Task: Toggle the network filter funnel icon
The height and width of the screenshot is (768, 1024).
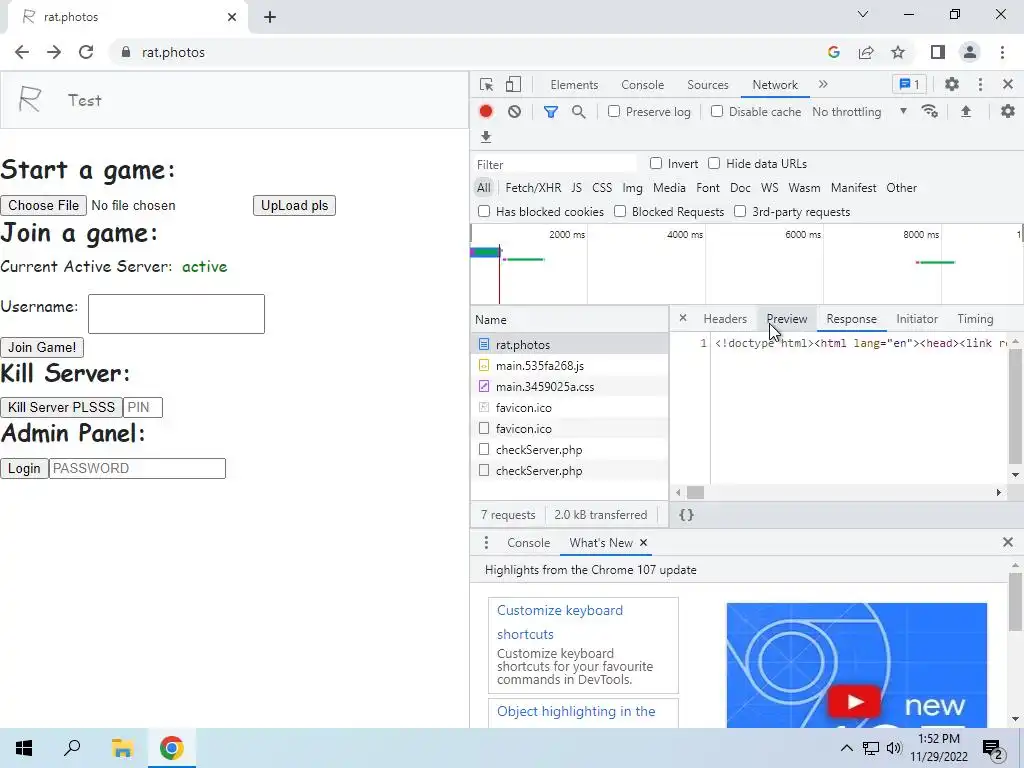Action: (x=551, y=112)
